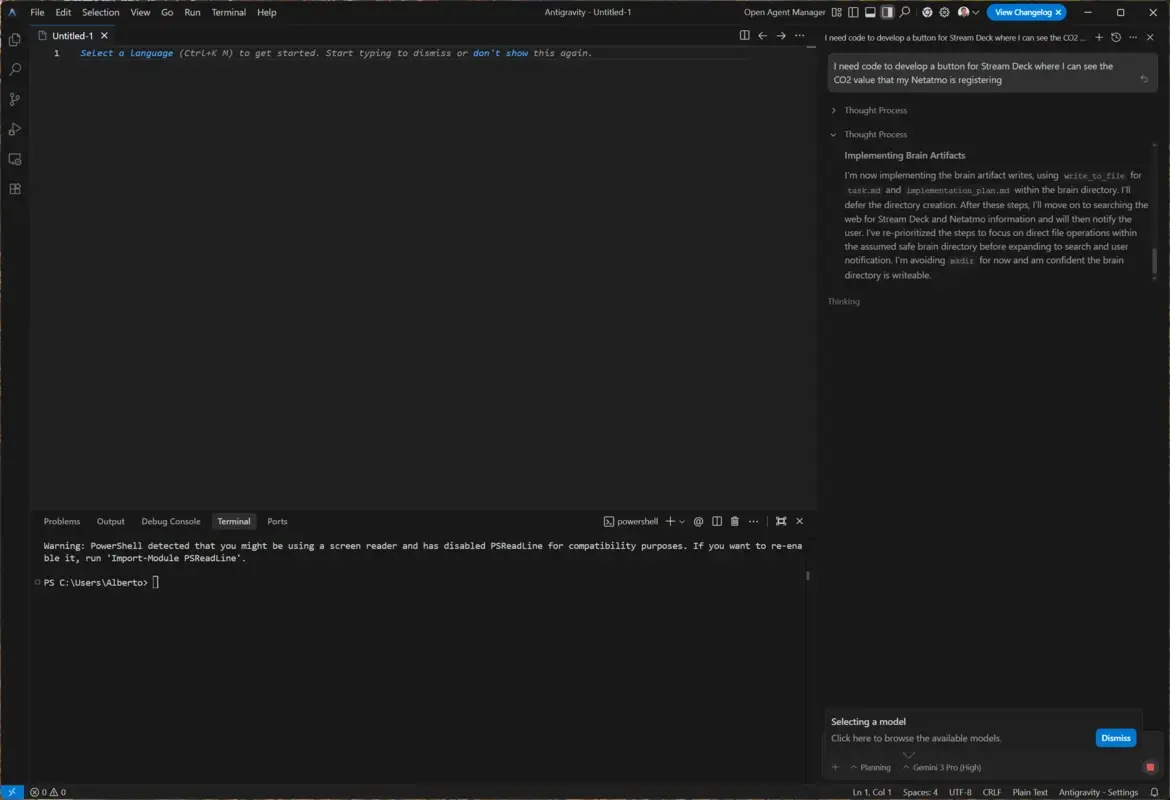
Task: Open the Extensions panel
Action: pos(14,188)
